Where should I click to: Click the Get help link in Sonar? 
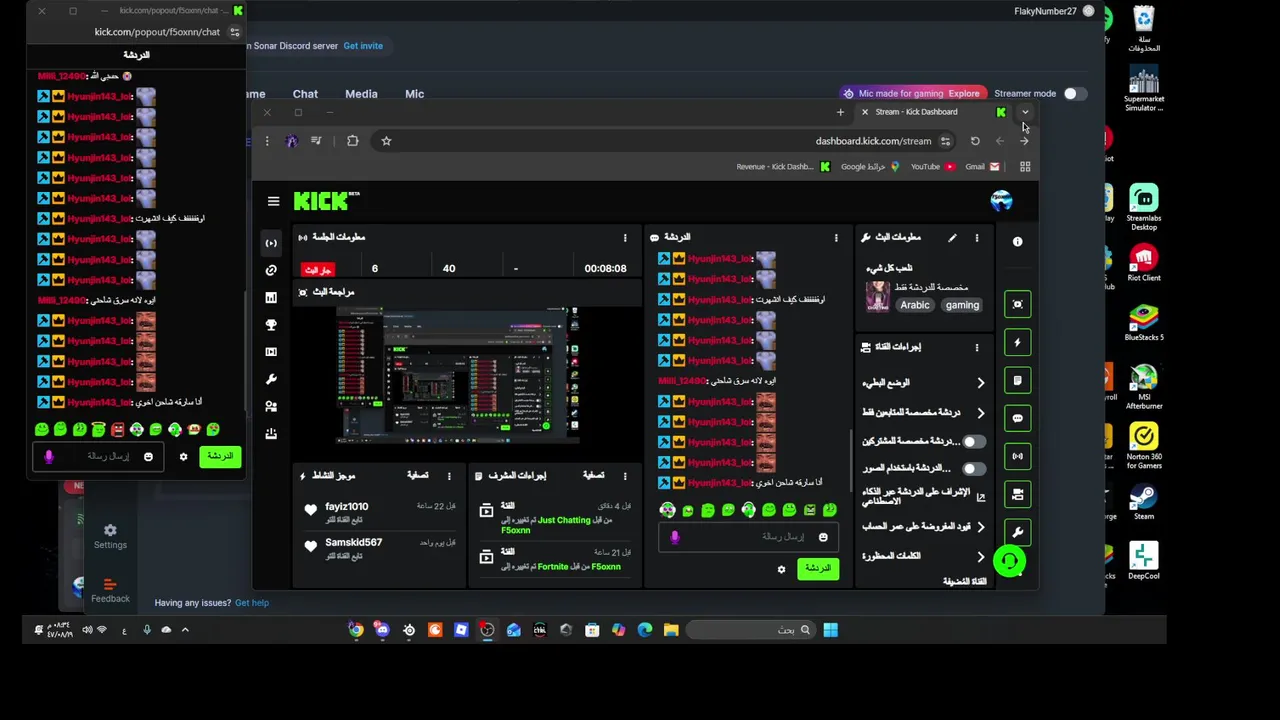(x=252, y=603)
